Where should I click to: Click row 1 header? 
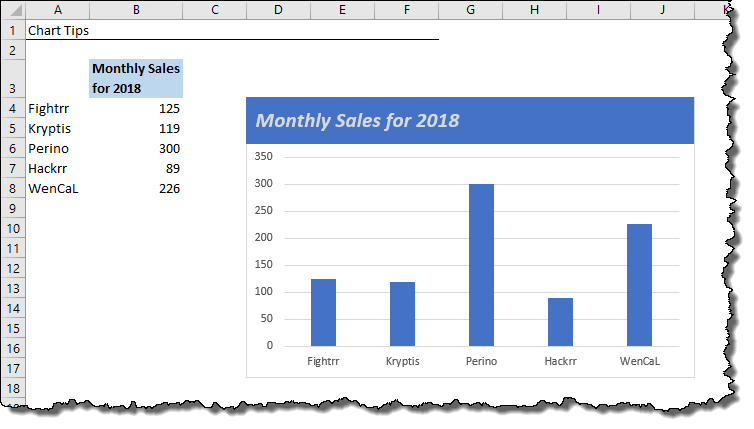[x=12, y=30]
